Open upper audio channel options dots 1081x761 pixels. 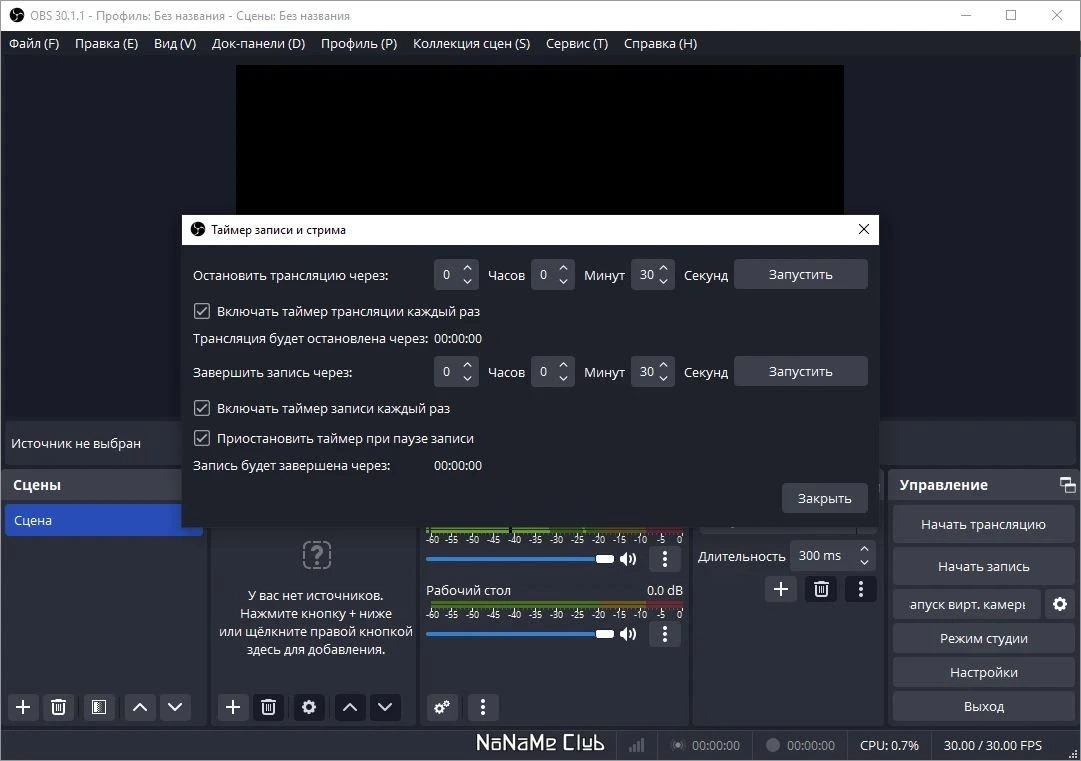pyautogui.click(x=665, y=559)
